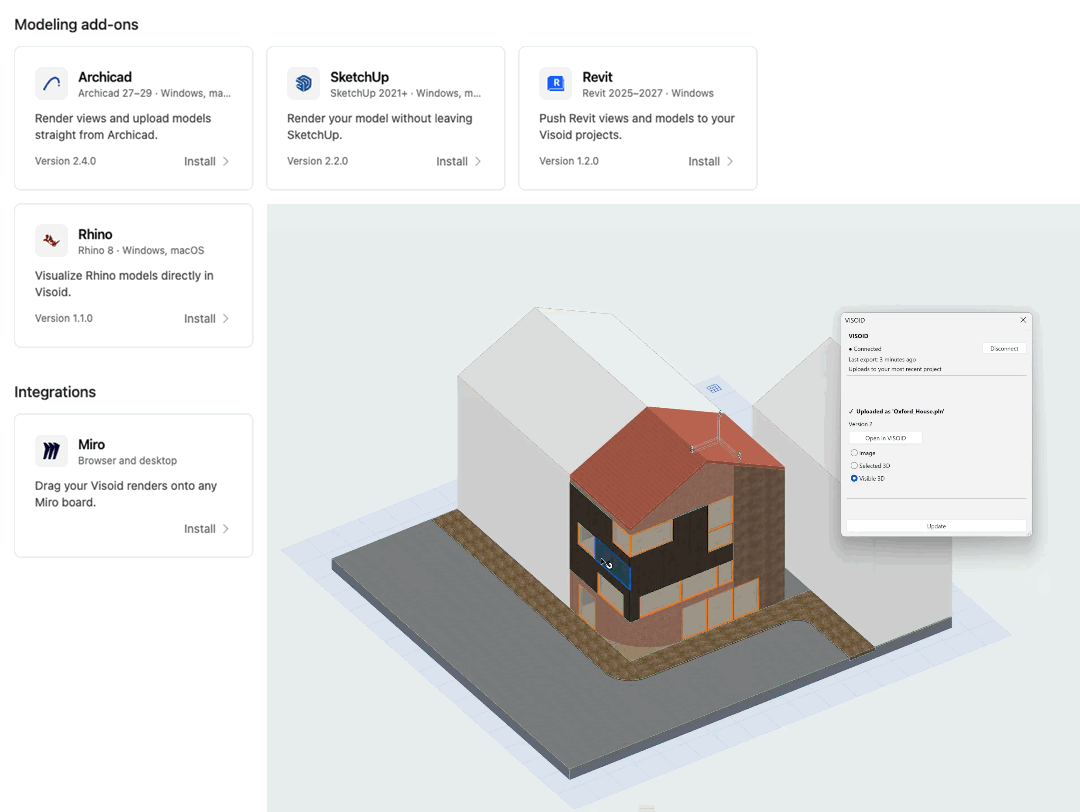Click the Version 1.1.0 label
Viewport: 1080px width, 812px height.
point(63,318)
